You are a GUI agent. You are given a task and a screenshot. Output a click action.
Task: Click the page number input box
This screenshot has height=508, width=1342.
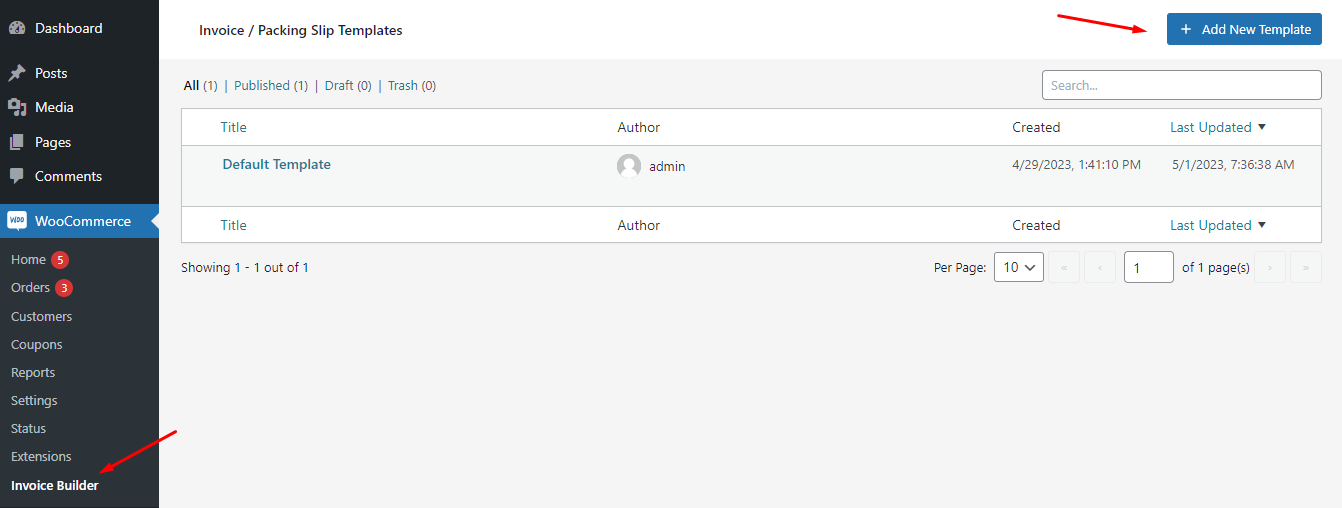1148,267
